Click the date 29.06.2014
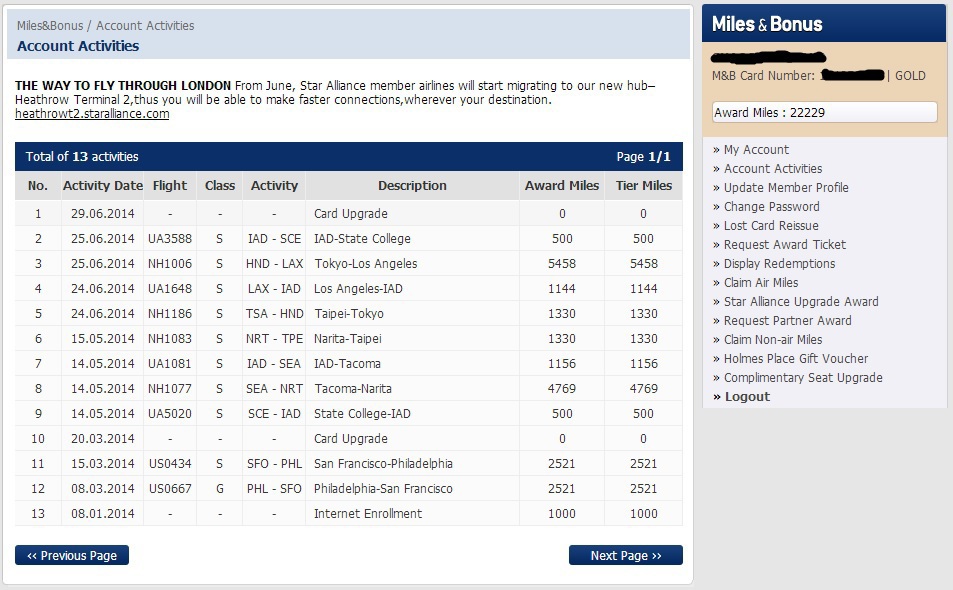 (103, 214)
